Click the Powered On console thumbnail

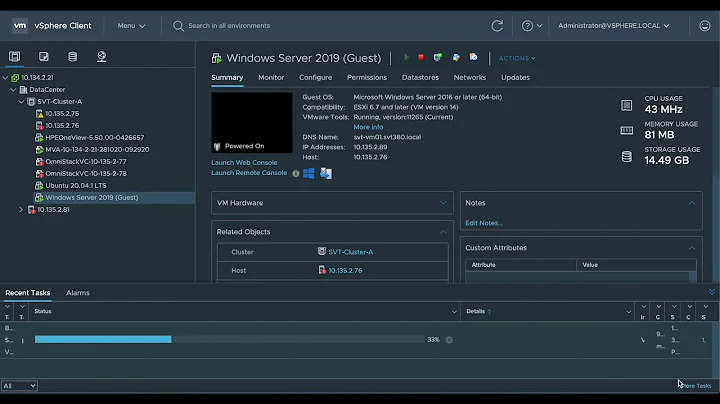coord(252,123)
